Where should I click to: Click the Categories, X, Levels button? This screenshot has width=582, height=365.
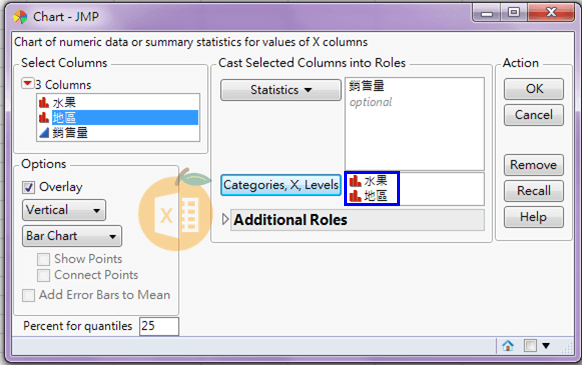point(281,185)
